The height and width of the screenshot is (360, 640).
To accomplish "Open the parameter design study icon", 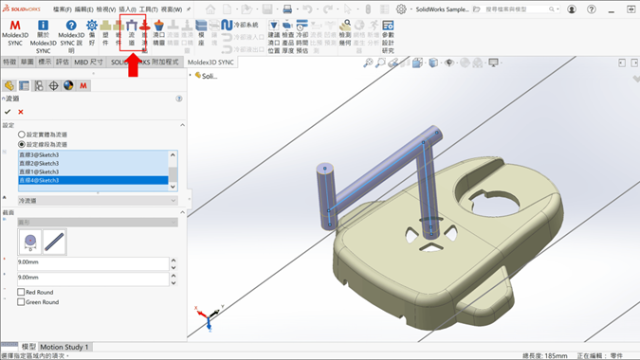I will click(x=388, y=26).
